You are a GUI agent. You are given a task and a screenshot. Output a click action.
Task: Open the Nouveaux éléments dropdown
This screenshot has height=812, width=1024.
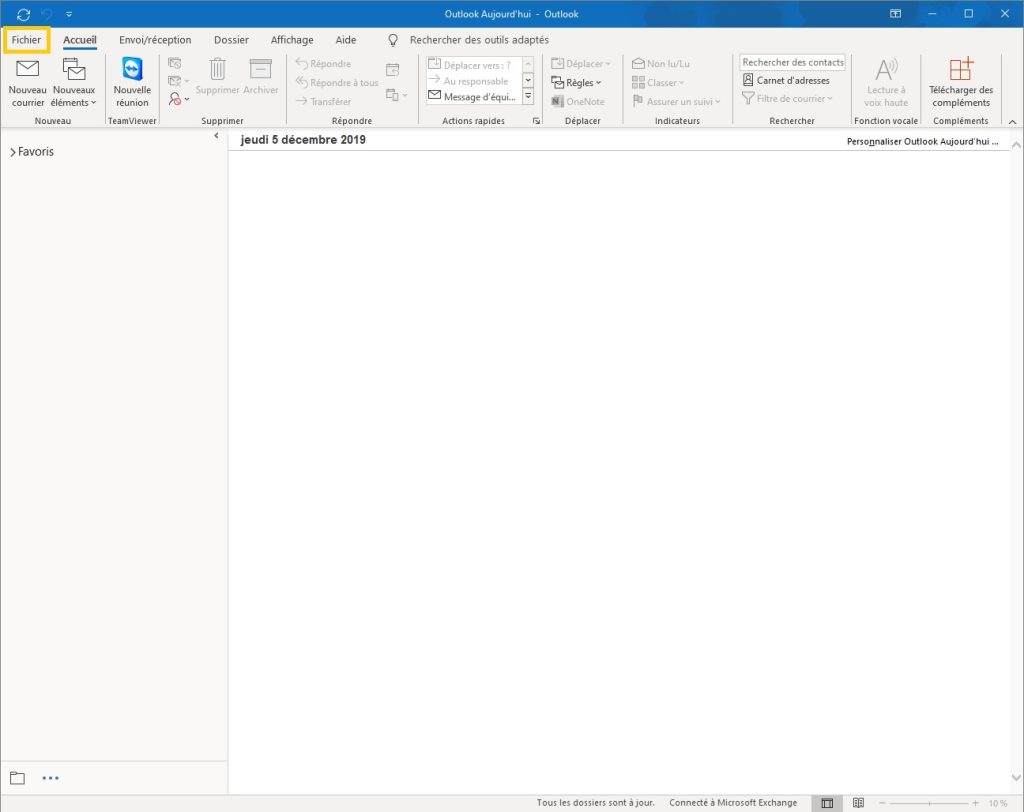(73, 83)
